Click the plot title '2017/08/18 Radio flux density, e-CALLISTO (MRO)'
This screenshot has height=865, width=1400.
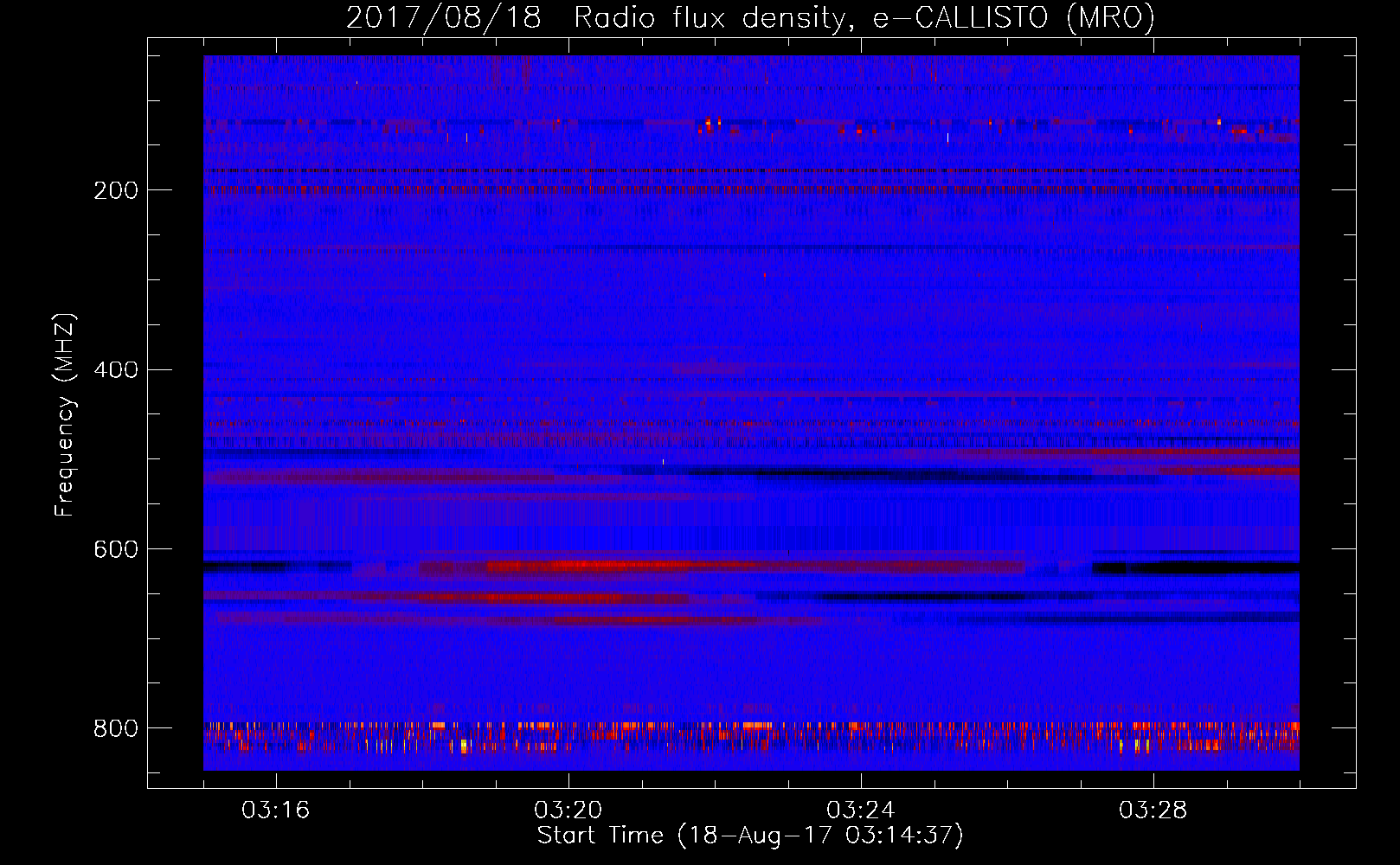point(750,18)
